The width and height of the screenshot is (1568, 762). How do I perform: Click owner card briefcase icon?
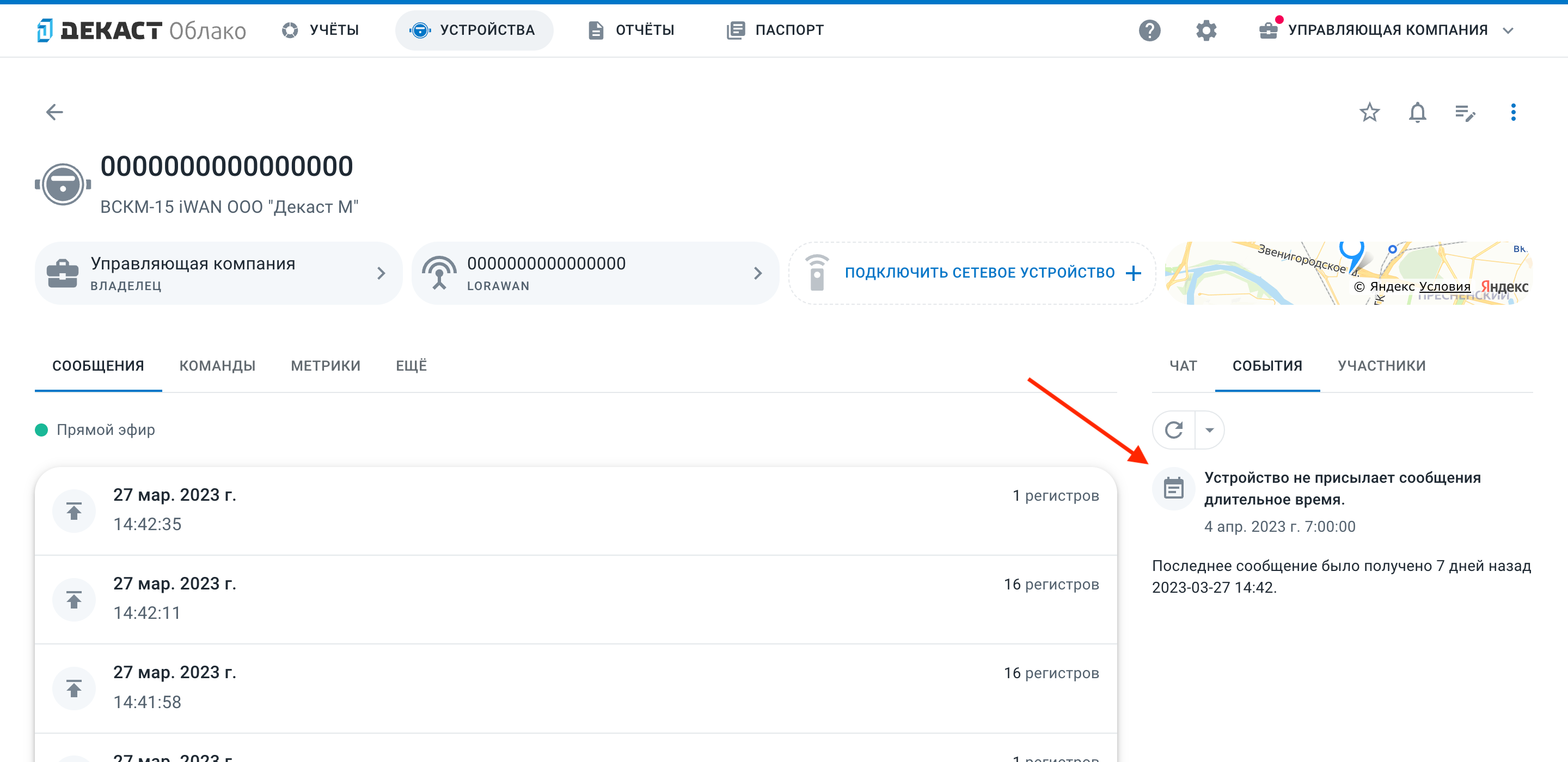pos(62,273)
